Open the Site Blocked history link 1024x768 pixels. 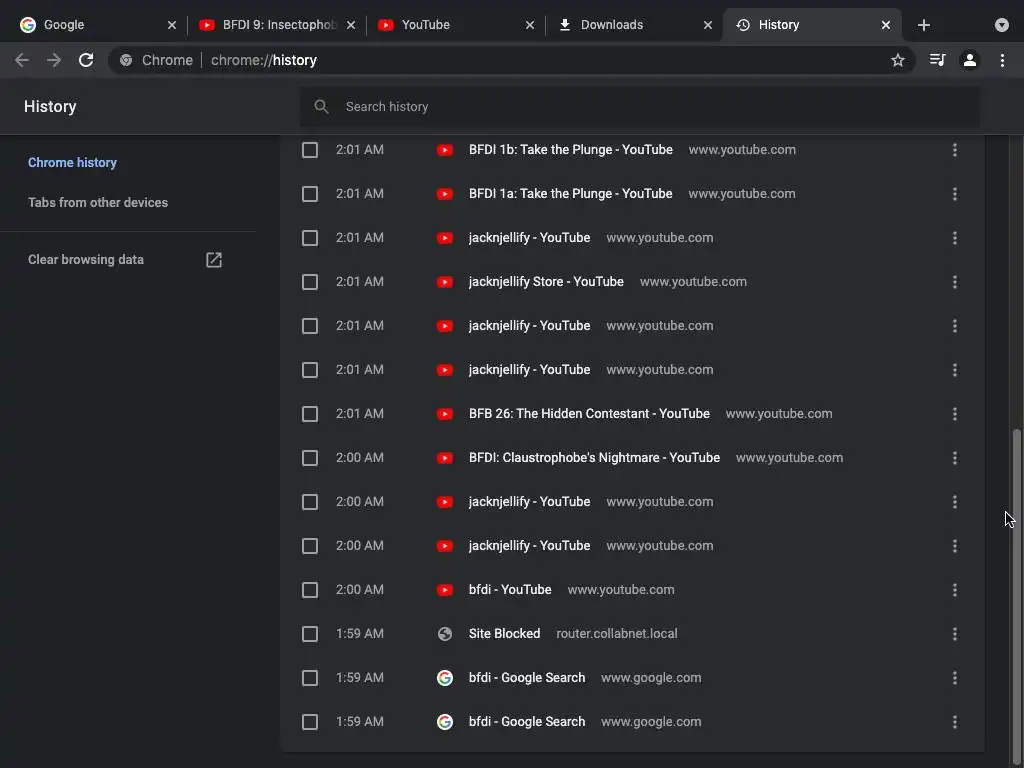[504, 633]
